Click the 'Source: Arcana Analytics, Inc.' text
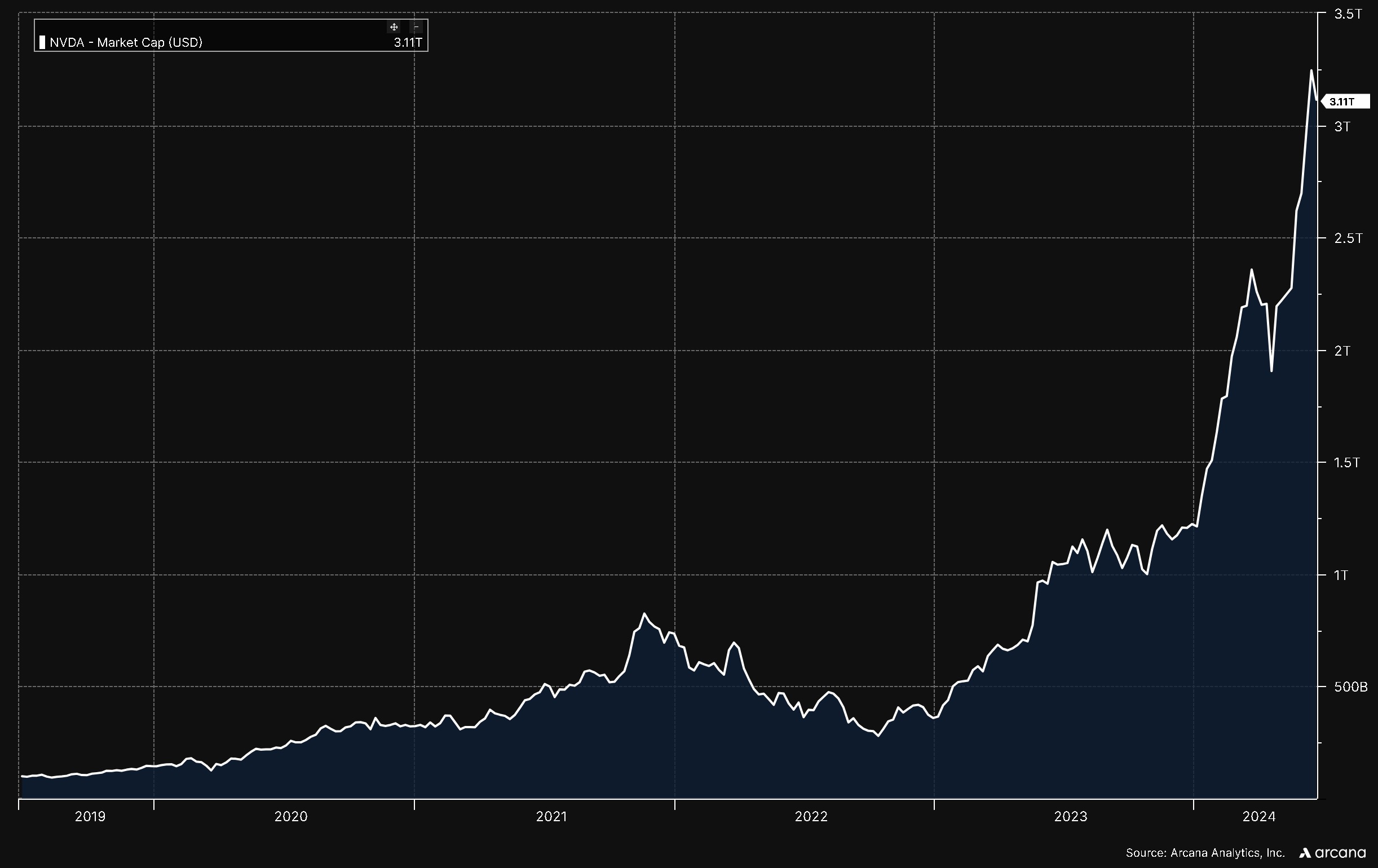Image resolution: width=1378 pixels, height=868 pixels. 1205,853
